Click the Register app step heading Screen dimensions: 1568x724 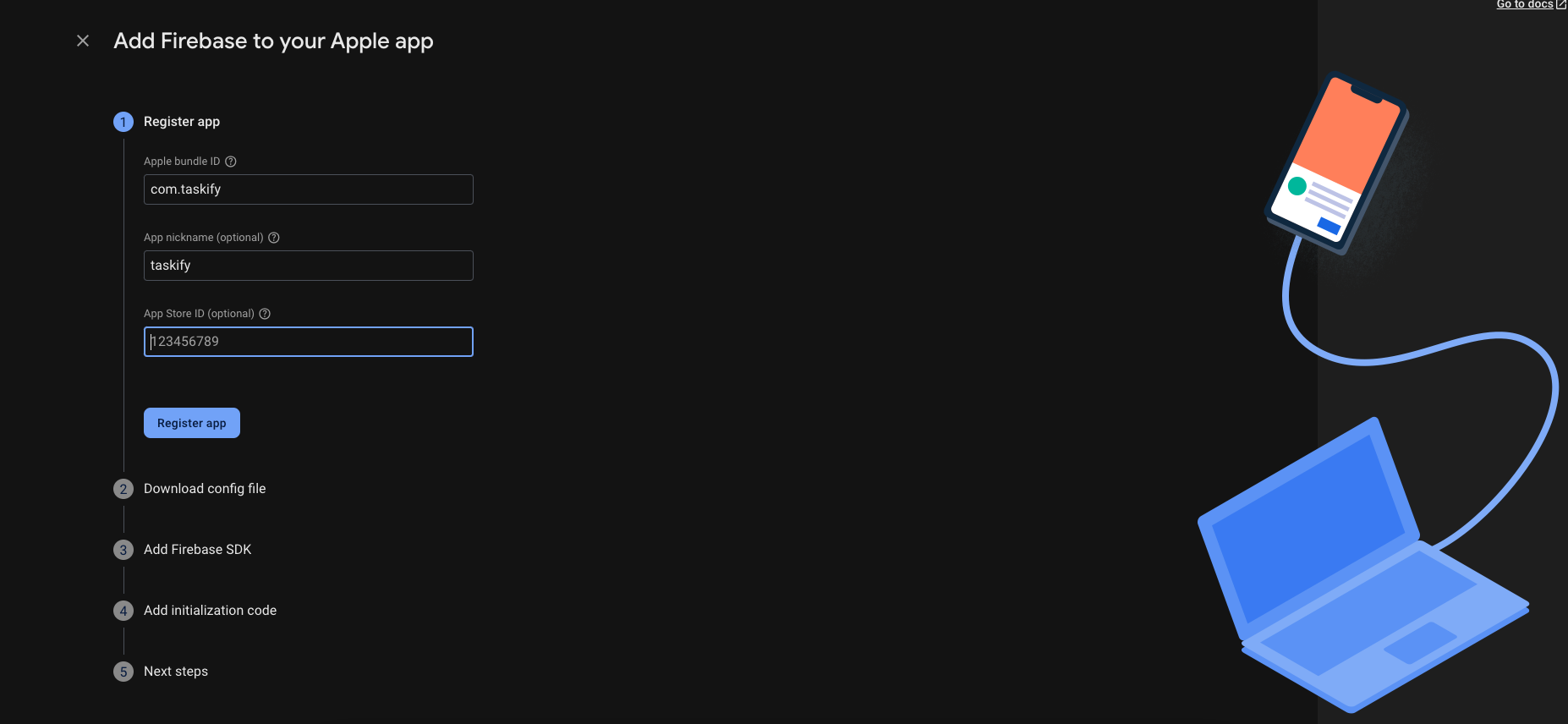tap(182, 122)
